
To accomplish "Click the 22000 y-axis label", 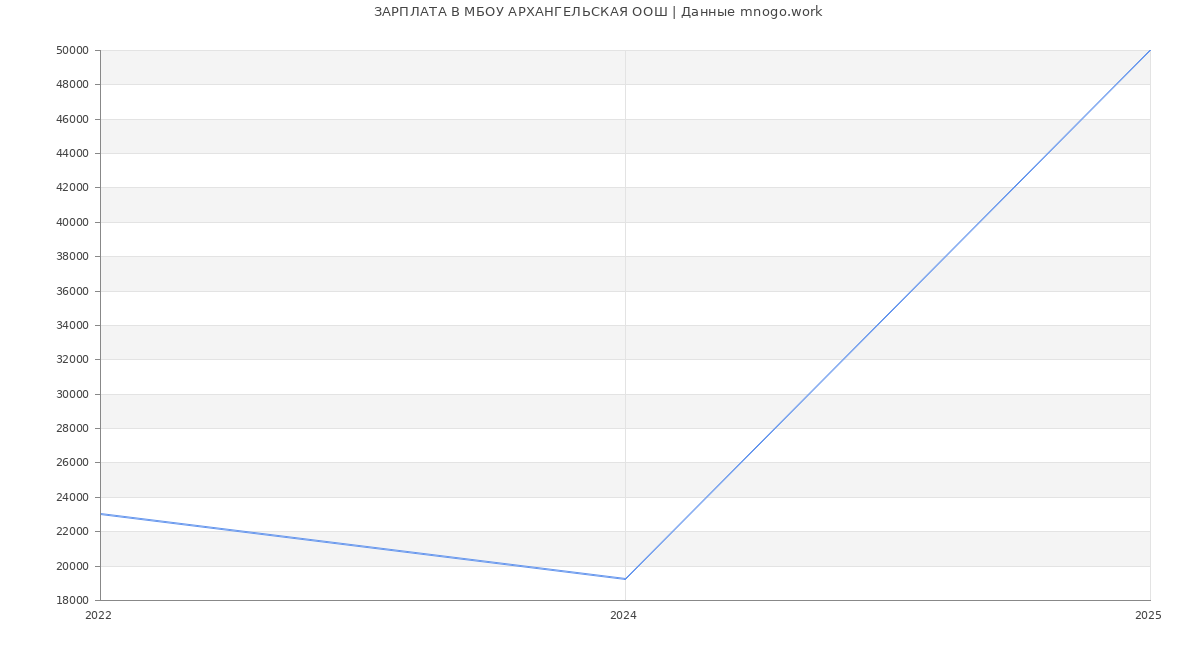I will coord(73,531).
